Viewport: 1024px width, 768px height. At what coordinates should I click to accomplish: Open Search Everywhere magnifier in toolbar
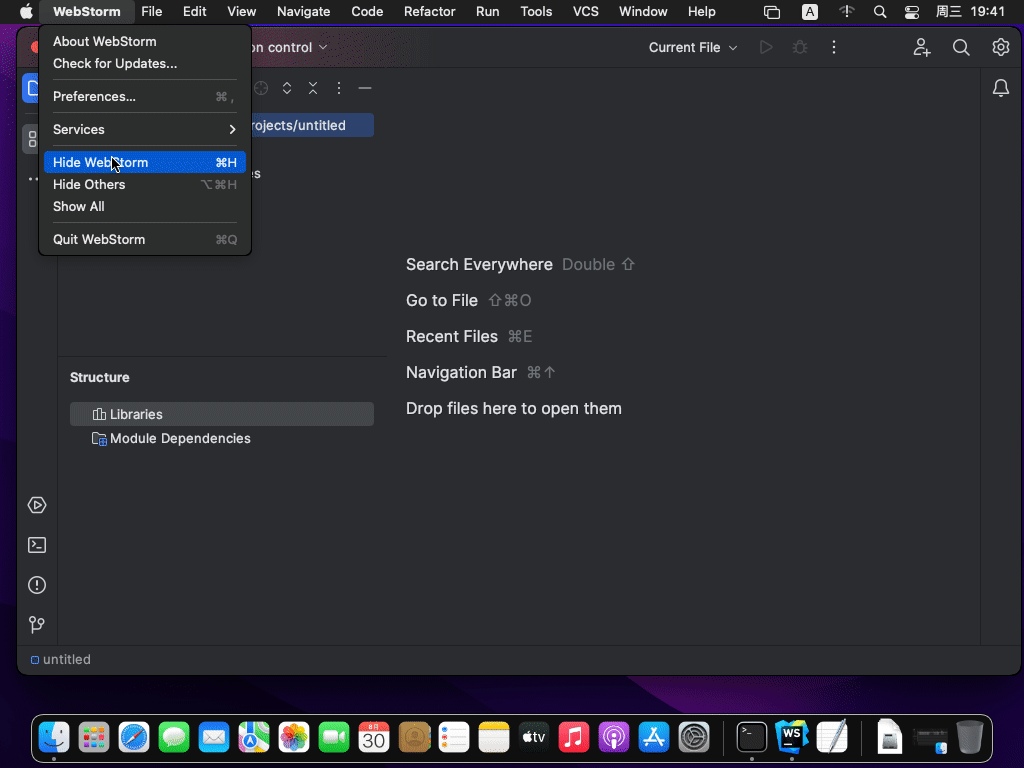tap(961, 48)
